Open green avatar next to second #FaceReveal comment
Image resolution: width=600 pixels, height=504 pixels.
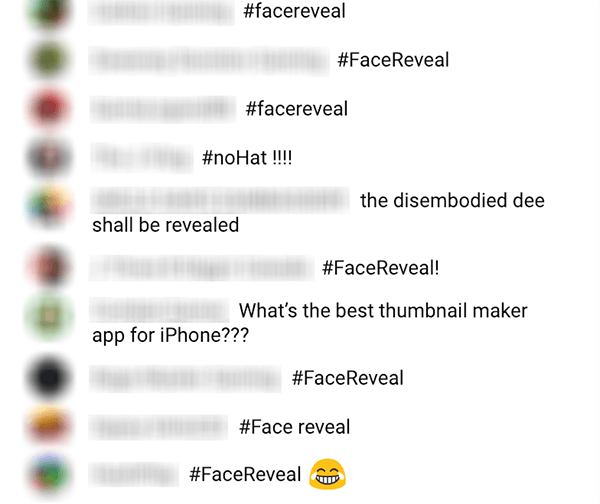[x=49, y=59]
